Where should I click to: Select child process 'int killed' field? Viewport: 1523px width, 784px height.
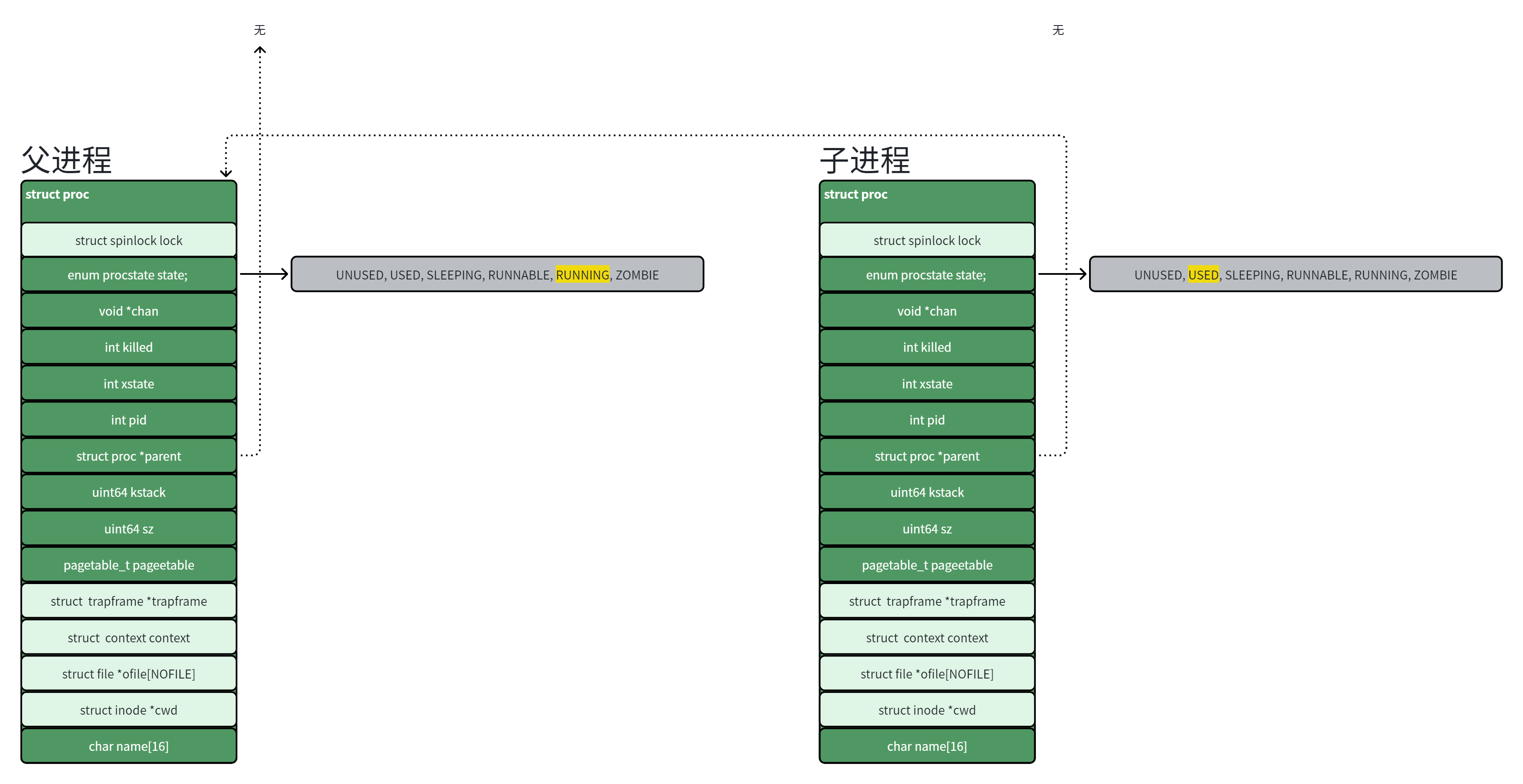tap(927, 347)
